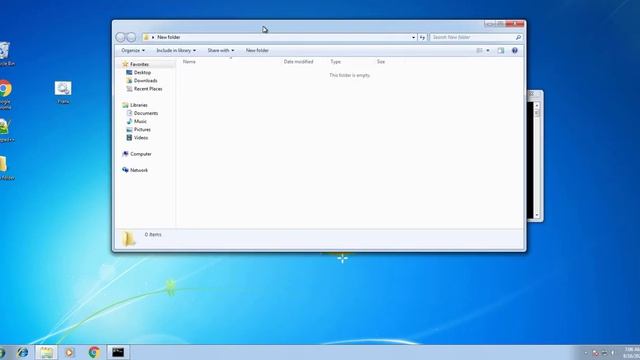
Task: Select Google Chrome desktop shortcut
Action: (x=5, y=95)
